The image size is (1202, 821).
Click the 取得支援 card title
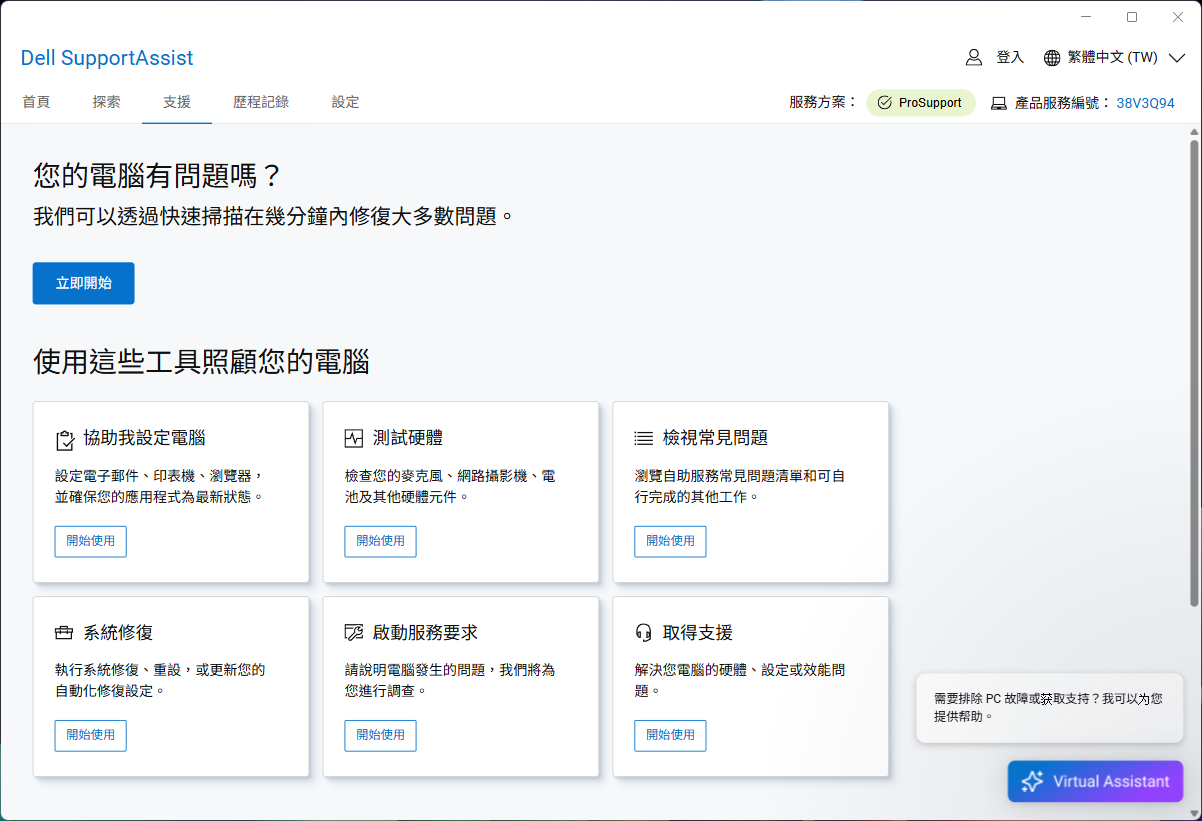tap(698, 633)
